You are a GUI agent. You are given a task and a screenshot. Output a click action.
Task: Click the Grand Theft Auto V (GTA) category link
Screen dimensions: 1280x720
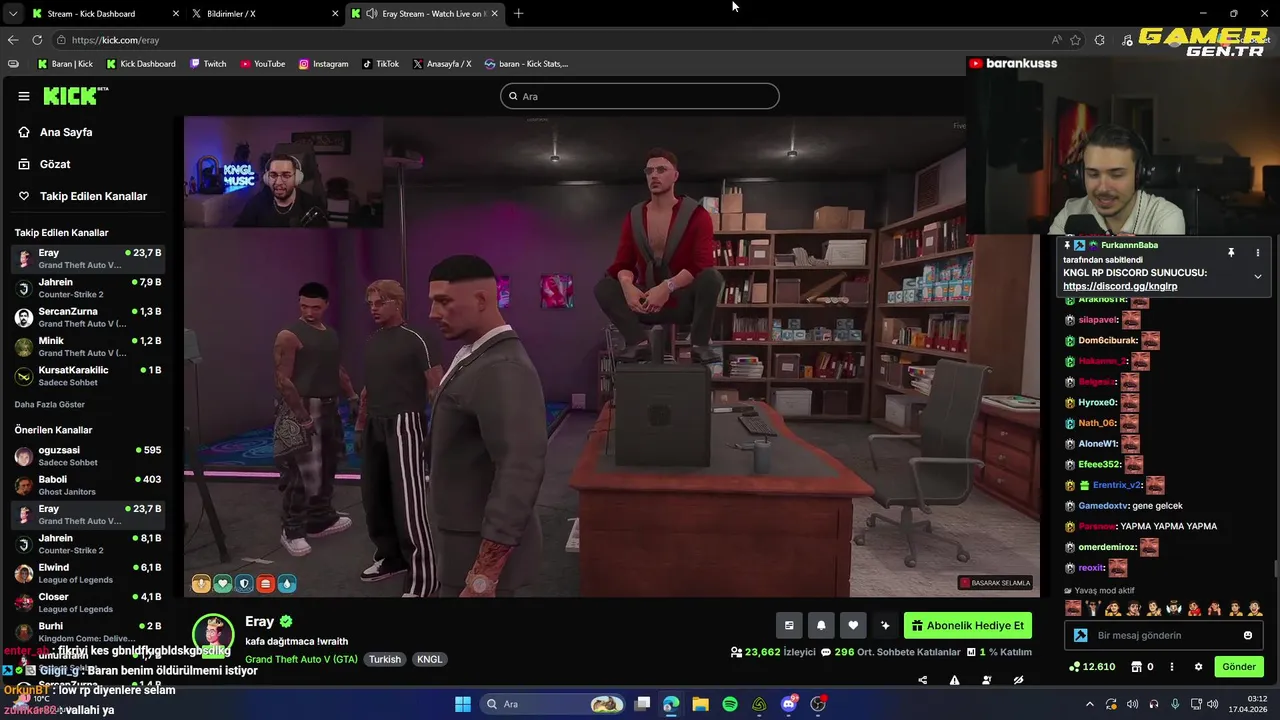click(x=301, y=659)
